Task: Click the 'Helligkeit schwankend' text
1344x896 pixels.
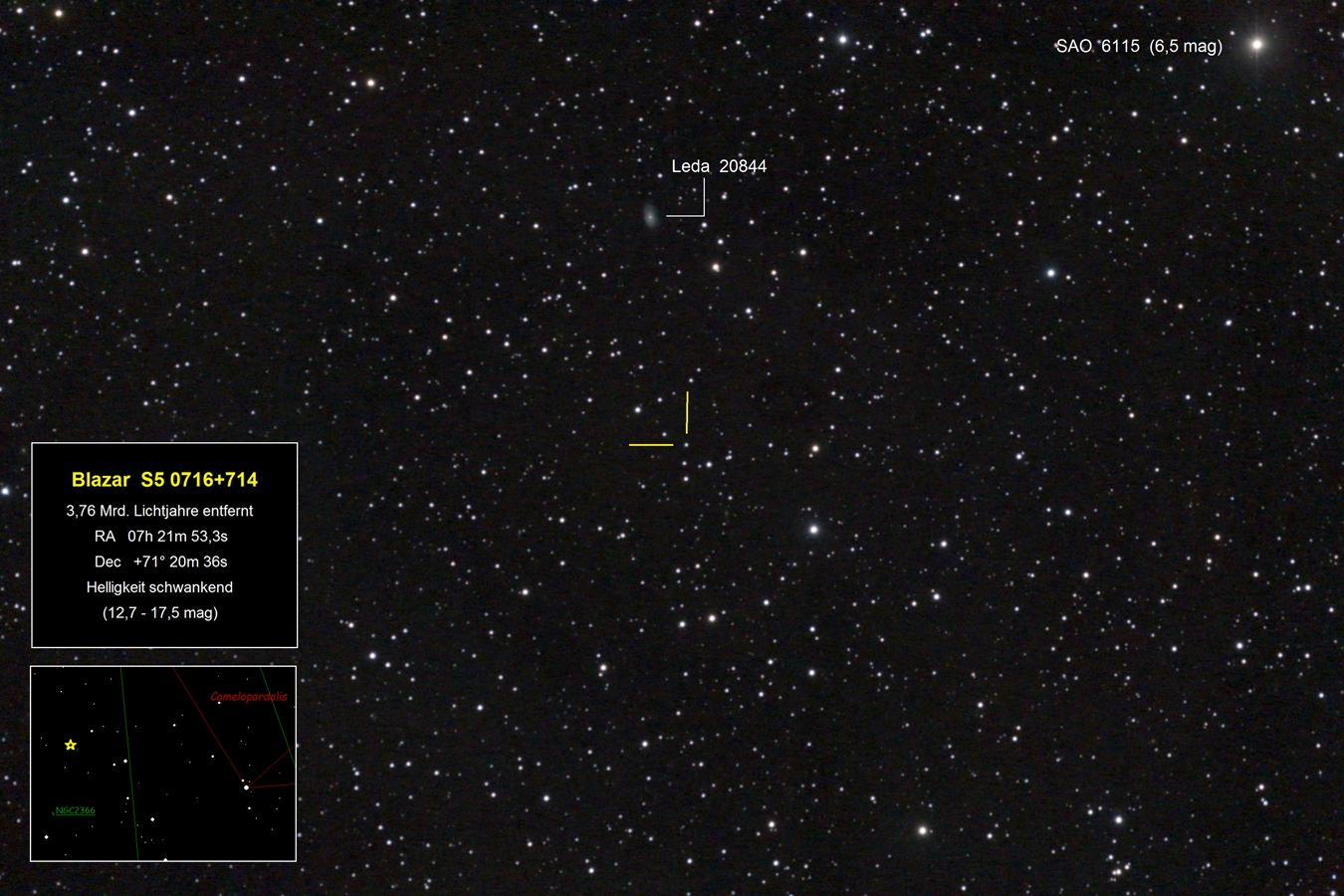Action: click(159, 587)
